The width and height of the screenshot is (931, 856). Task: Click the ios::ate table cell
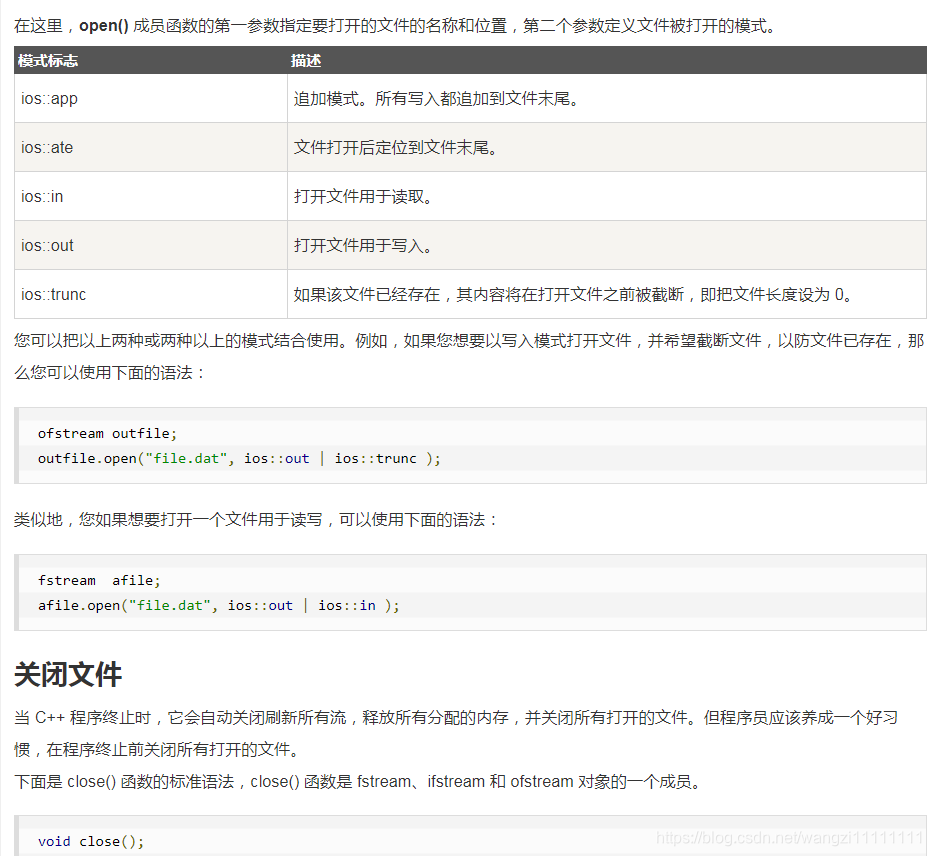151,147
